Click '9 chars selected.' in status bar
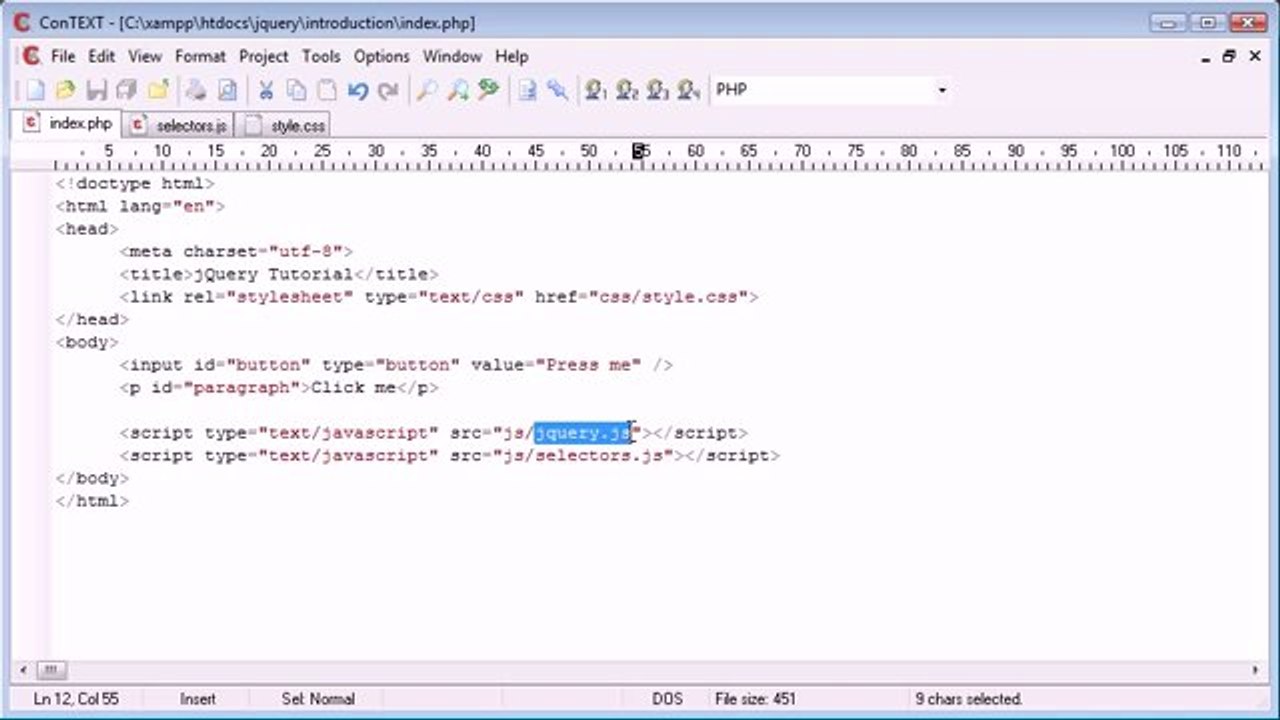1280x720 pixels. (x=968, y=699)
